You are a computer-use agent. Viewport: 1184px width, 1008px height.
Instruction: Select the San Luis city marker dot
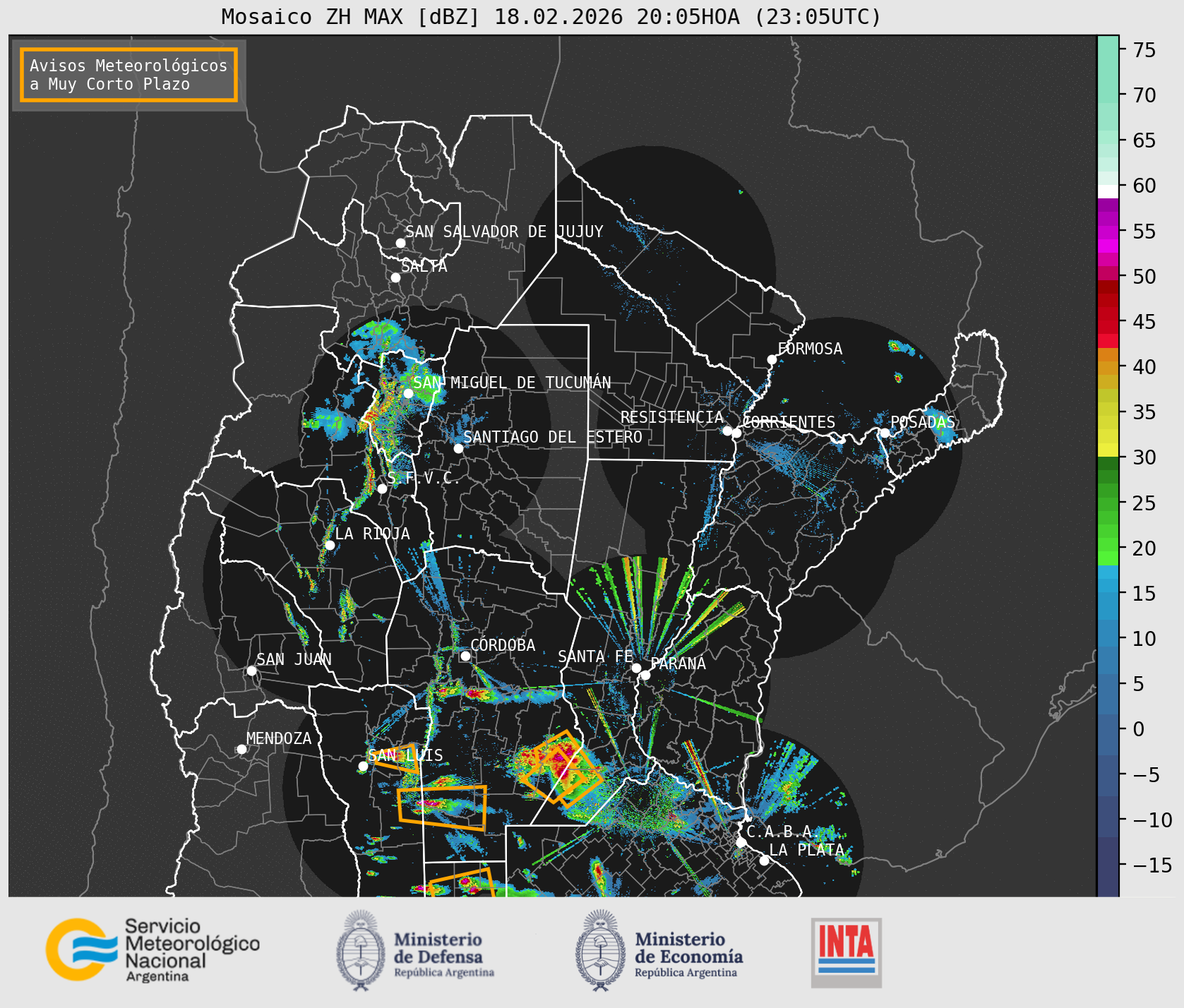363,766
